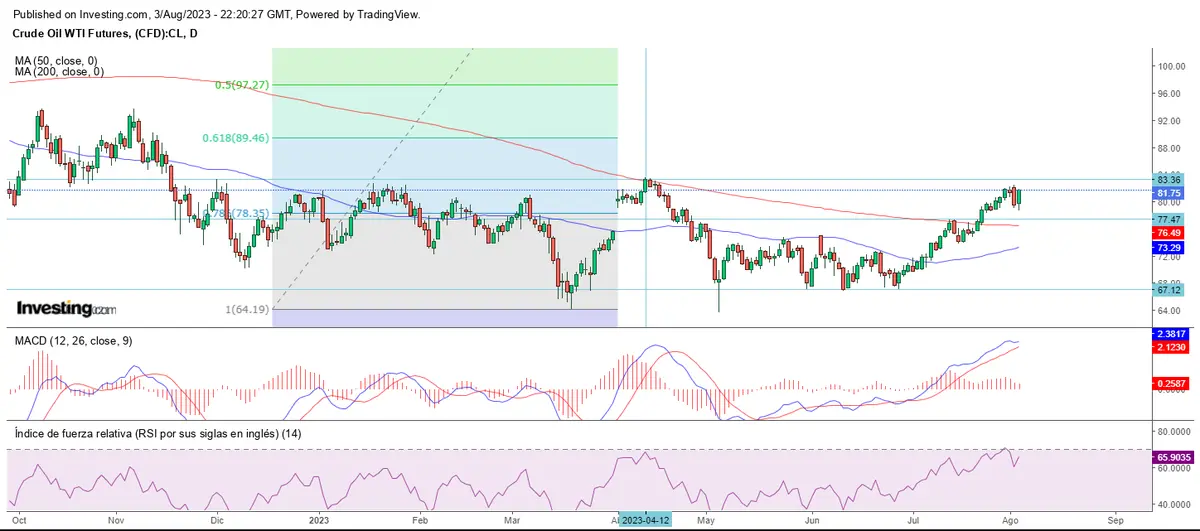
Task: Click the Investing.com logo watermark
Action: coord(66,308)
